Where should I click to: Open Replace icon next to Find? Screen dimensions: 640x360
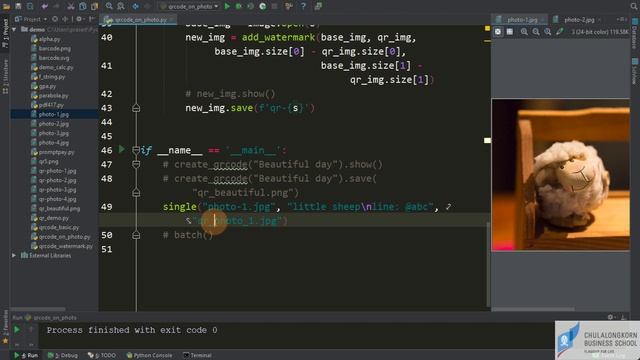(121, 6)
